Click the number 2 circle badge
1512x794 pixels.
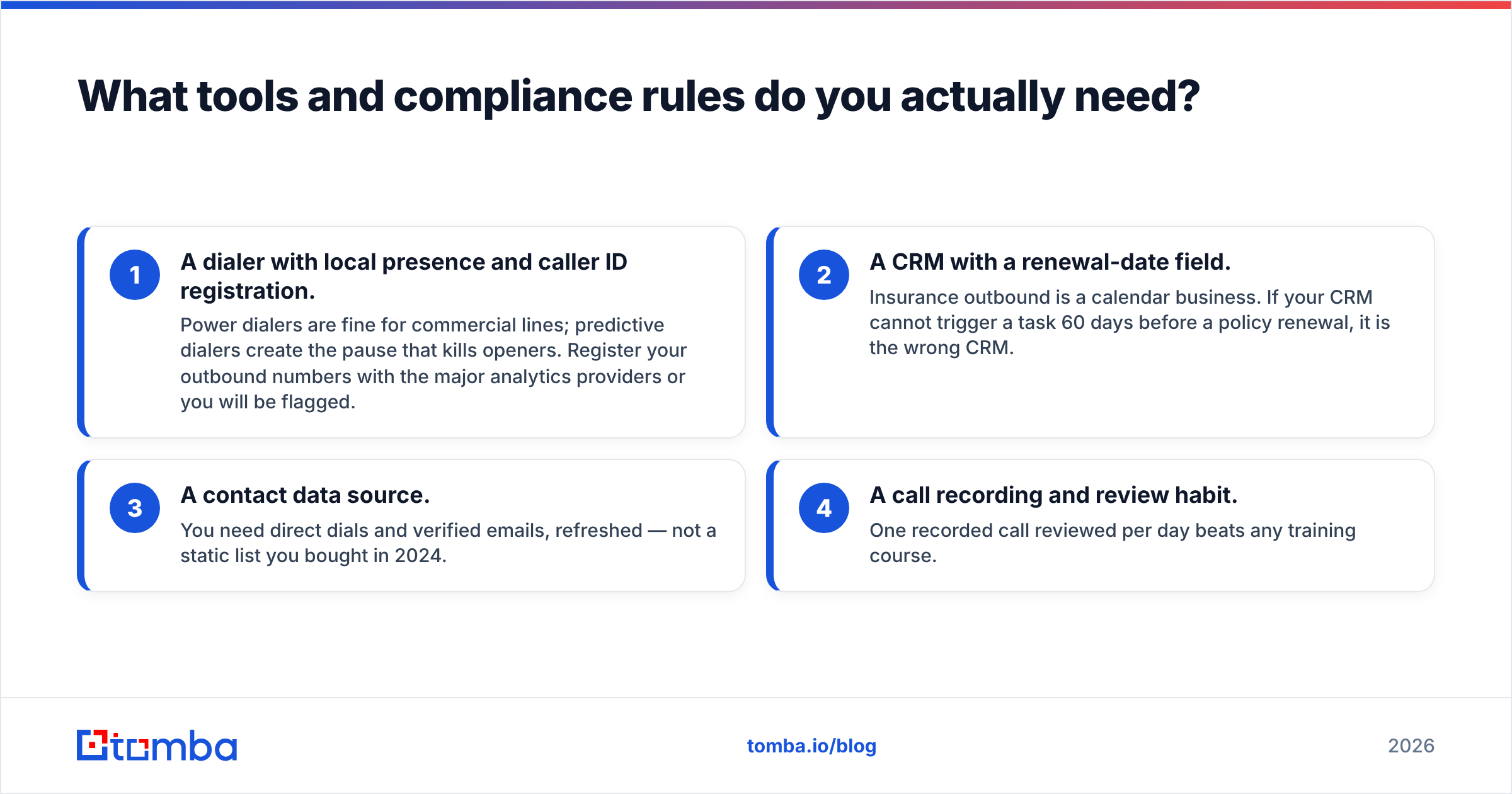click(x=824, y=275)
